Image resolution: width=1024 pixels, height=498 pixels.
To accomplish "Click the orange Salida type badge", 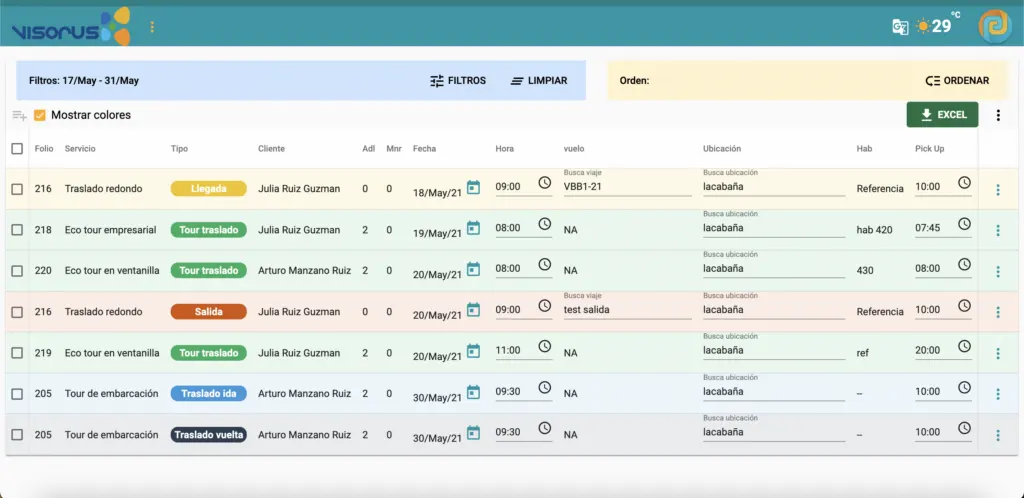I will 208,312.
